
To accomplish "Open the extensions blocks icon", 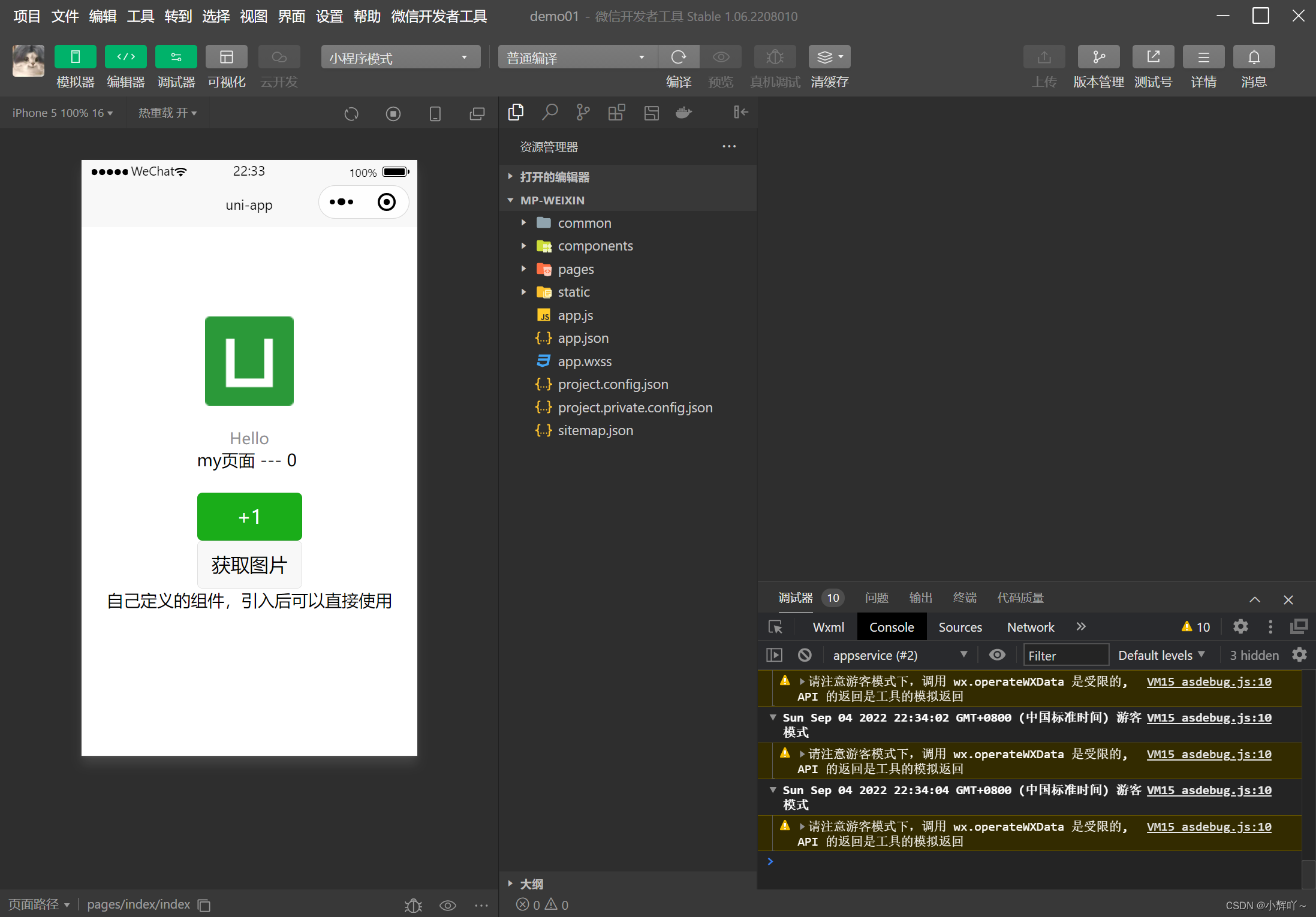I will [x=616, y=112].
